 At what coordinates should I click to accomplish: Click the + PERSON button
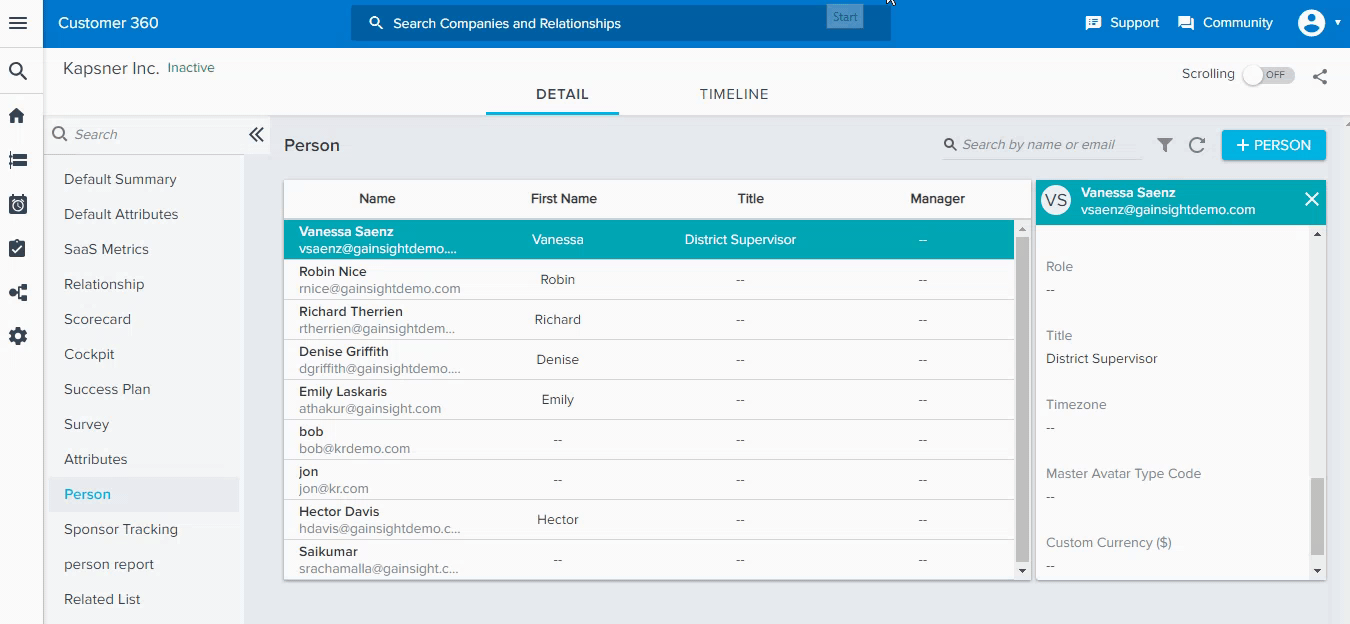click(x=1273, y=145)
